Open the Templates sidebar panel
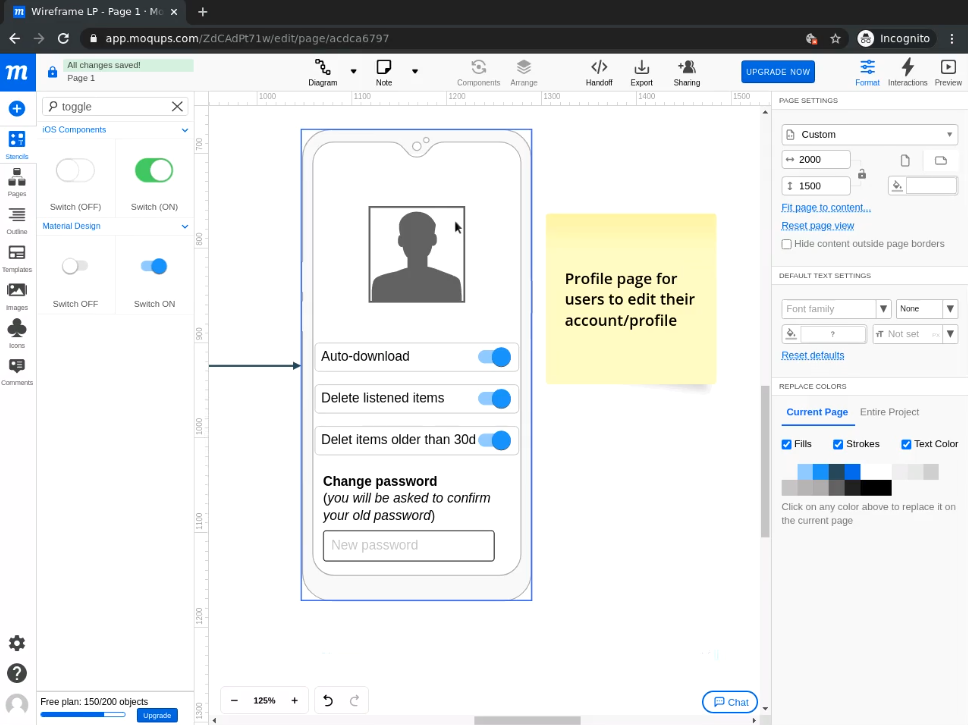Image resolution: width=968 pixels, height=725 pixels. click(17, 258)
